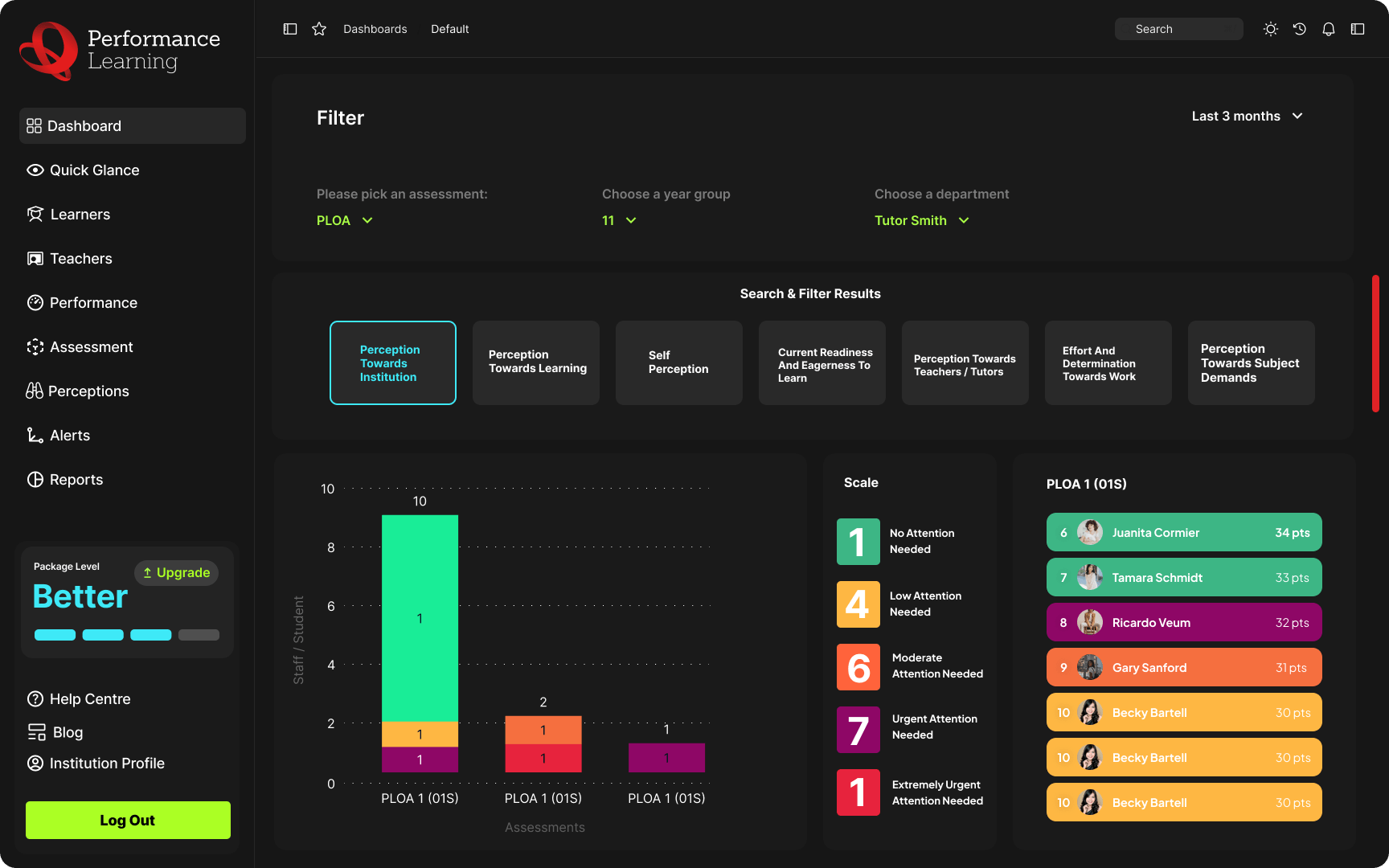Click the Performance Learning logo
The height and width of the screenshot is (868, 1389).
pos(120,51)
